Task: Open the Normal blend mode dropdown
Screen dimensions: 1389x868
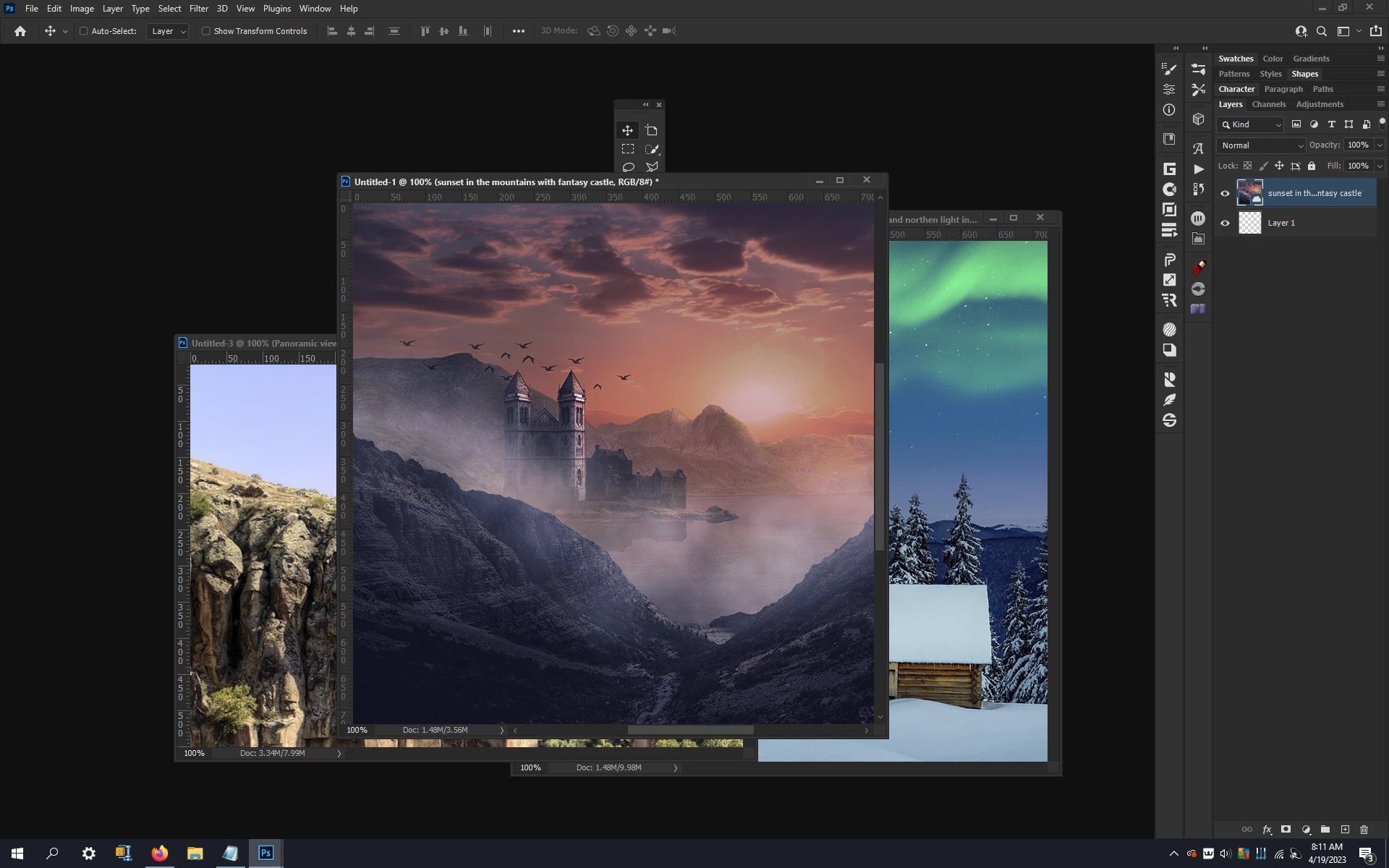Action: 1261,145
